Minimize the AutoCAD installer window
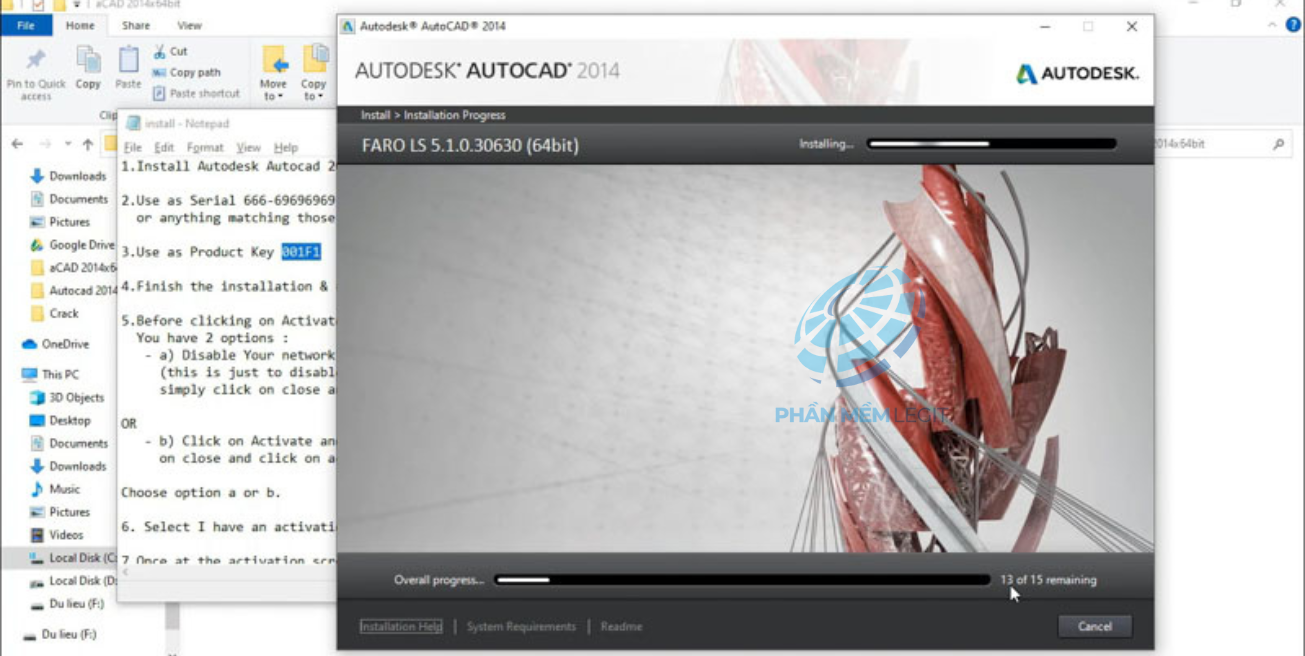This screenshot has height=656, width=1305. [x=1044, y=27]
